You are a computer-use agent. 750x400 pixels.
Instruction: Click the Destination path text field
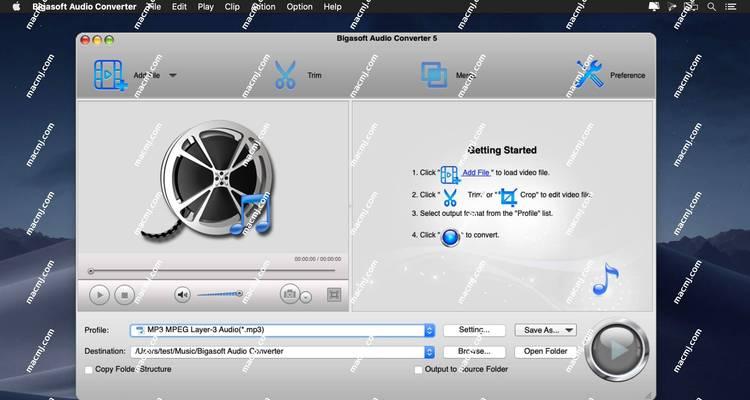[277, 352]
